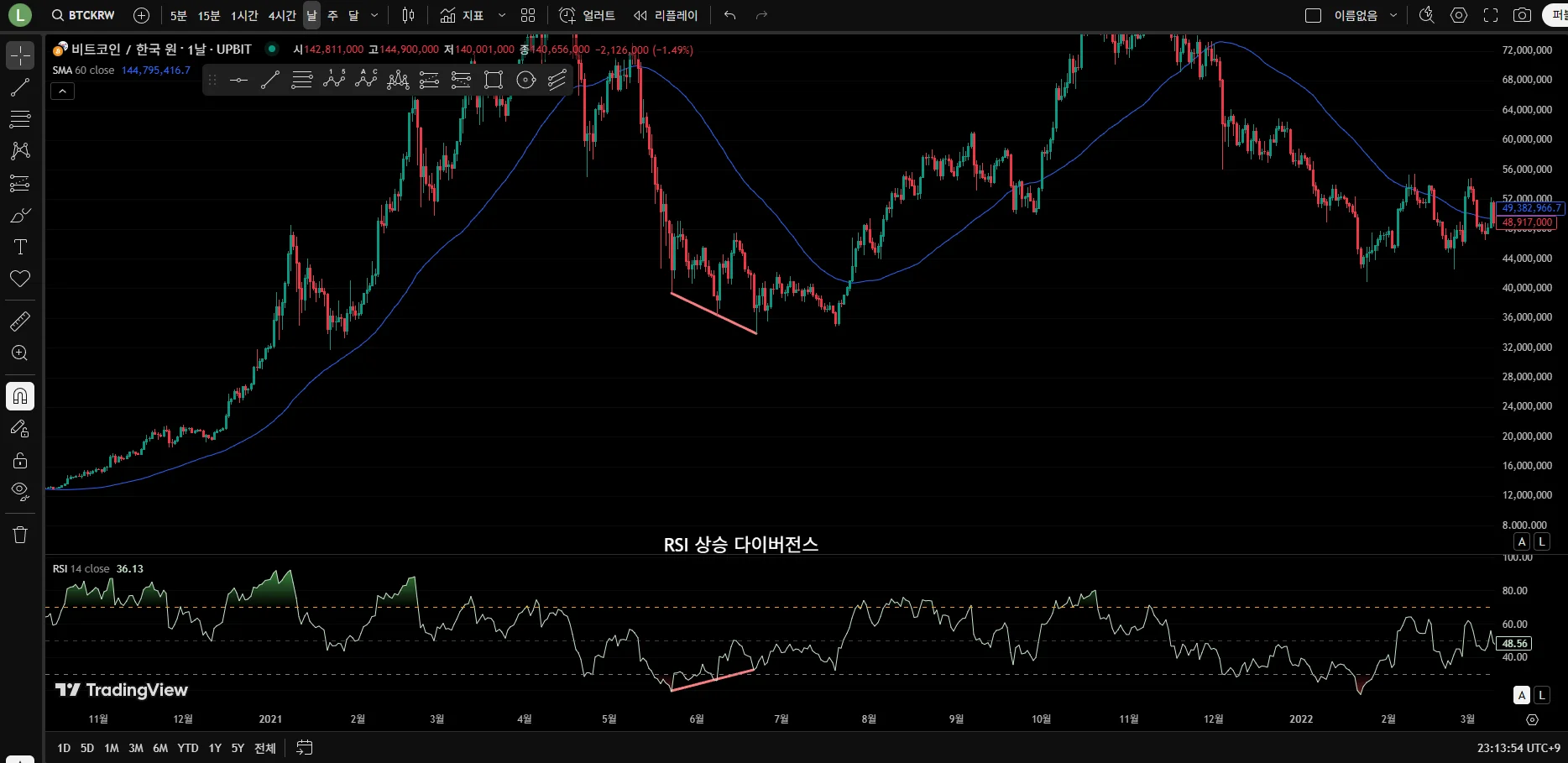Click the SMA 60 close indicator label
Image resolution: width=1568 pixels, height=763 pixels.
(83, 71)
